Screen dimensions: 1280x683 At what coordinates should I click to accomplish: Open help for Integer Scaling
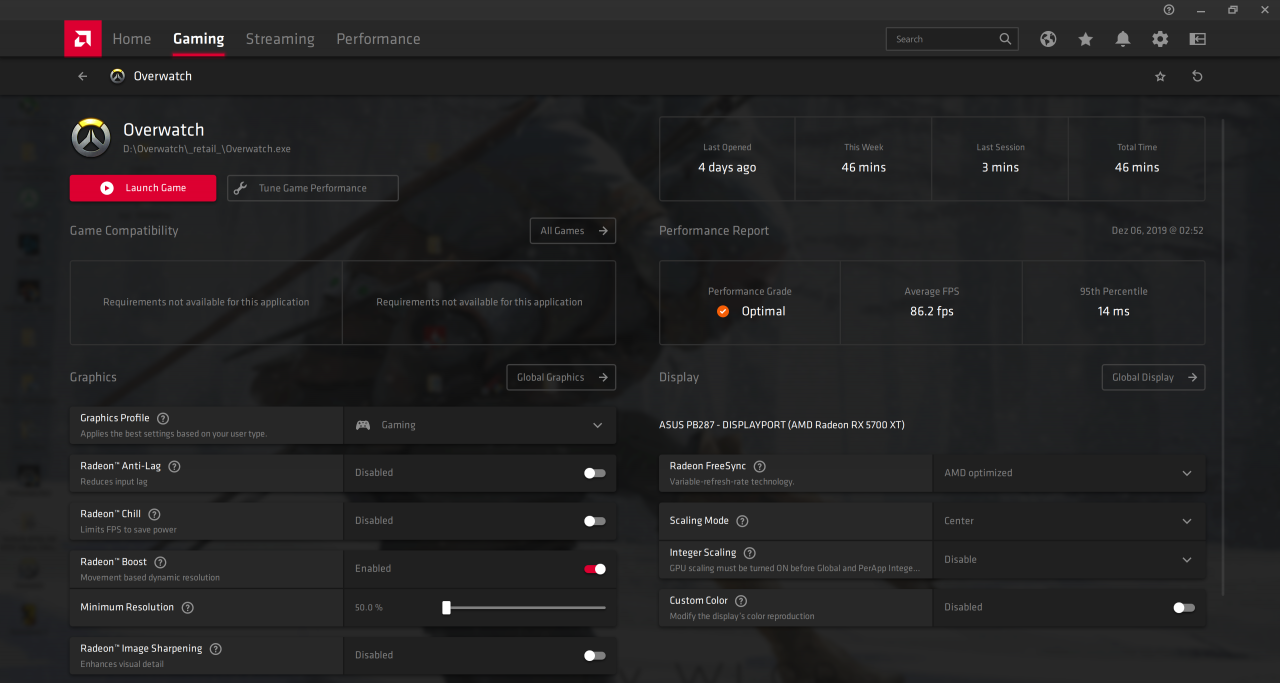749,552
